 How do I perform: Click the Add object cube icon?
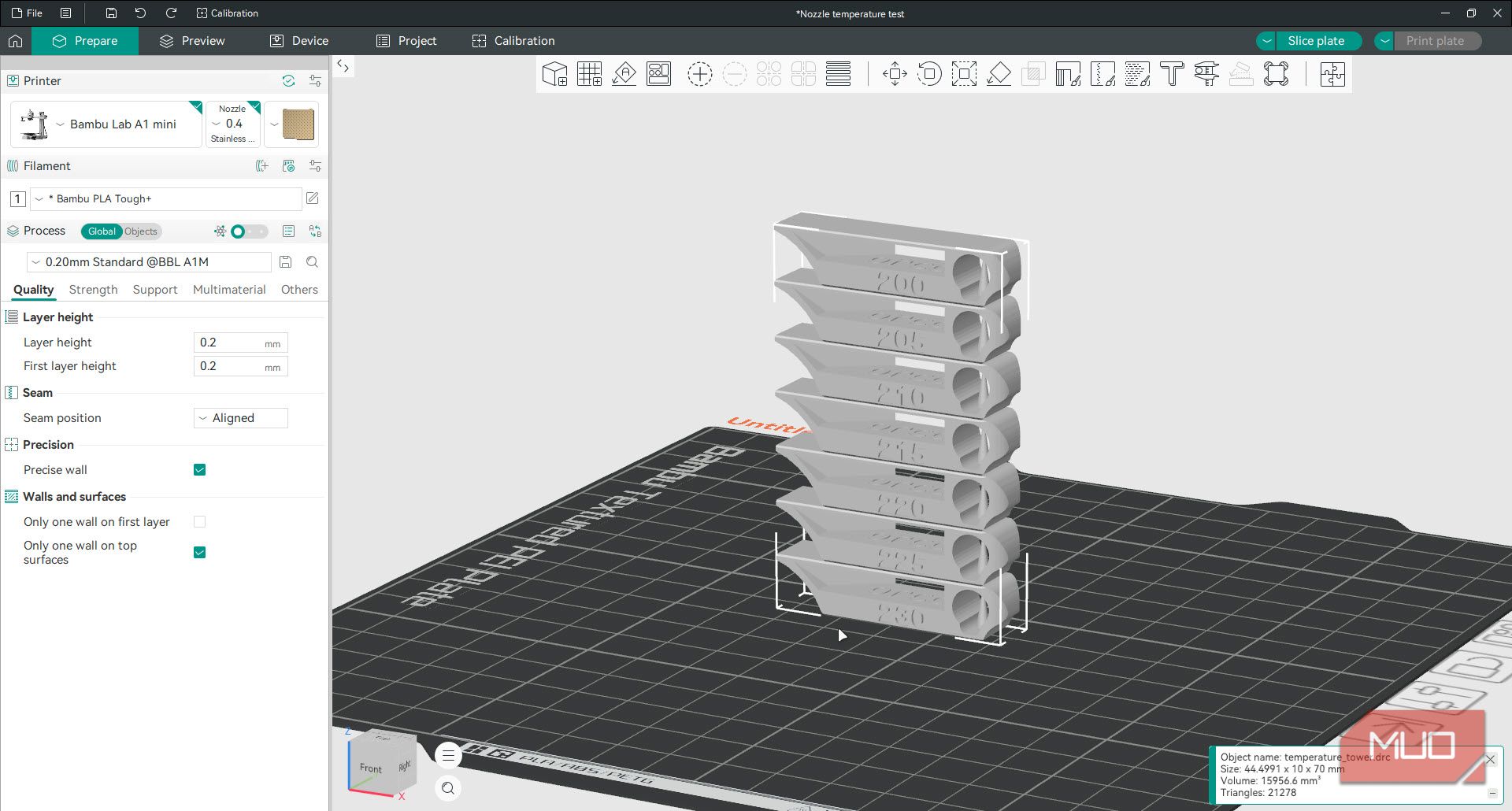554,74
